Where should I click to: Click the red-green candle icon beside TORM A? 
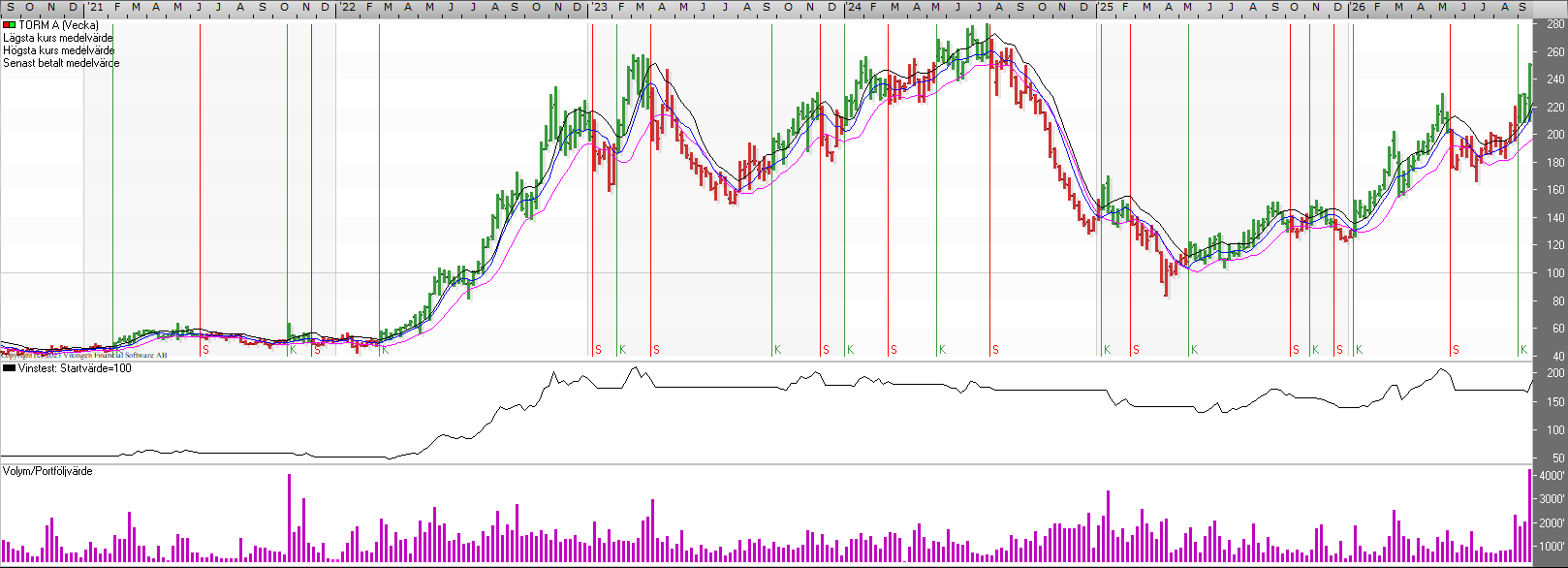tap(10, 25)
